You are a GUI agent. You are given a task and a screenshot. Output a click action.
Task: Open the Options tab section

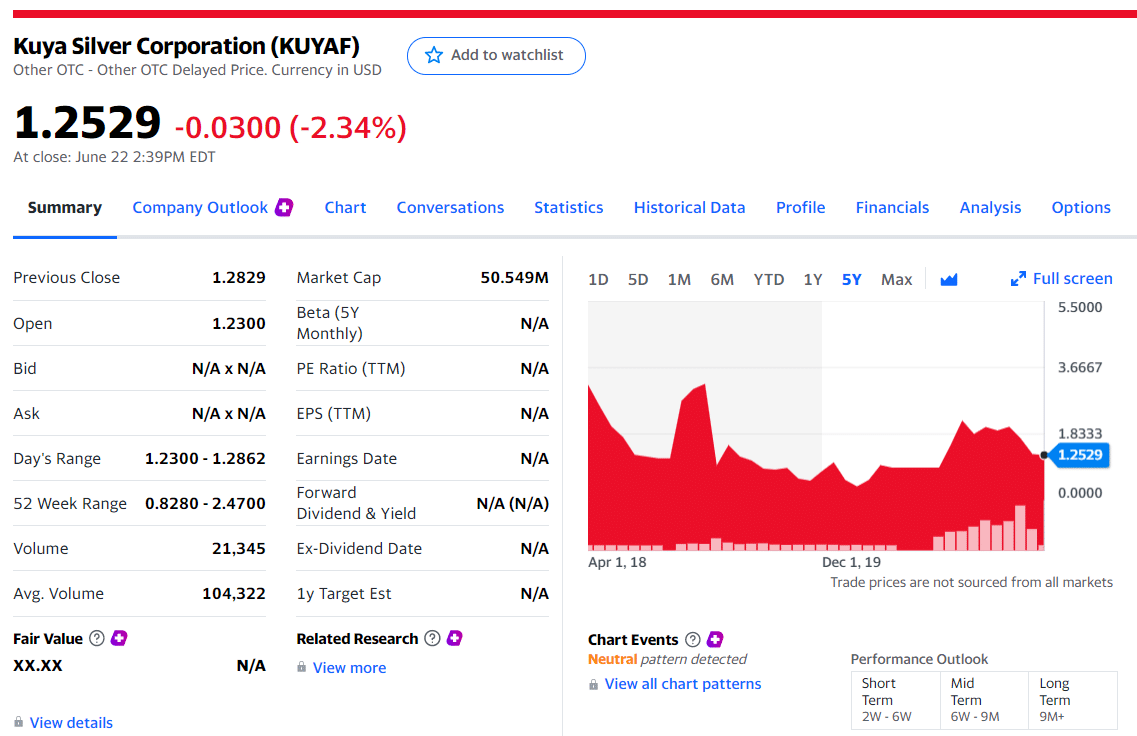1081,207
